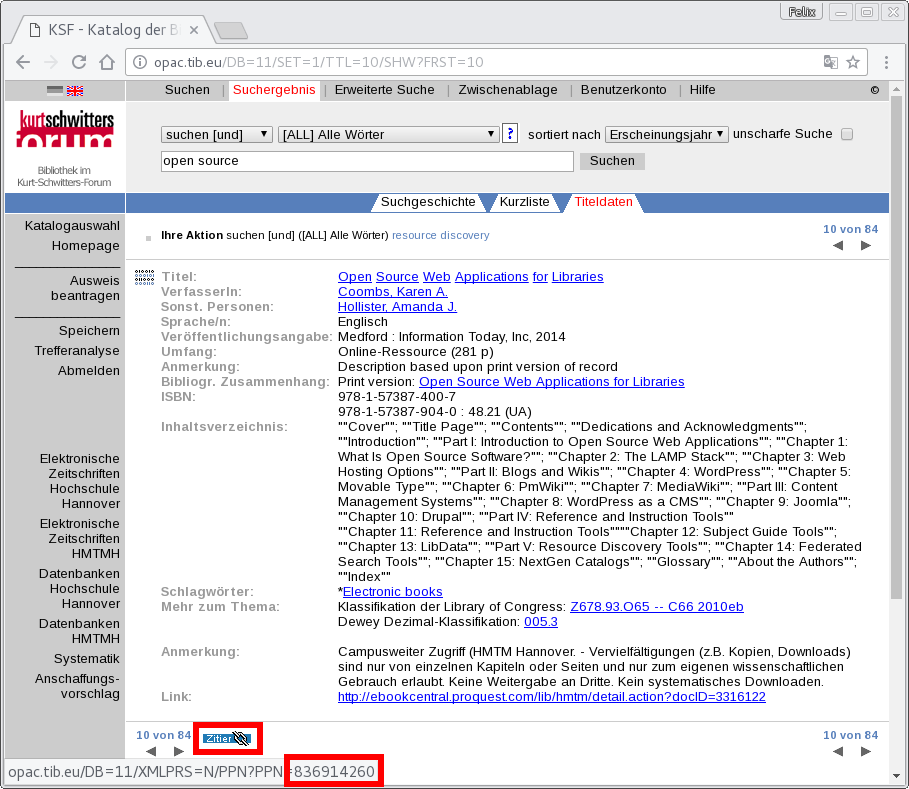This screenshot has width=909, height=789.
Task: Open the Erweiterte Suche menu item
Action: [384, 90]
